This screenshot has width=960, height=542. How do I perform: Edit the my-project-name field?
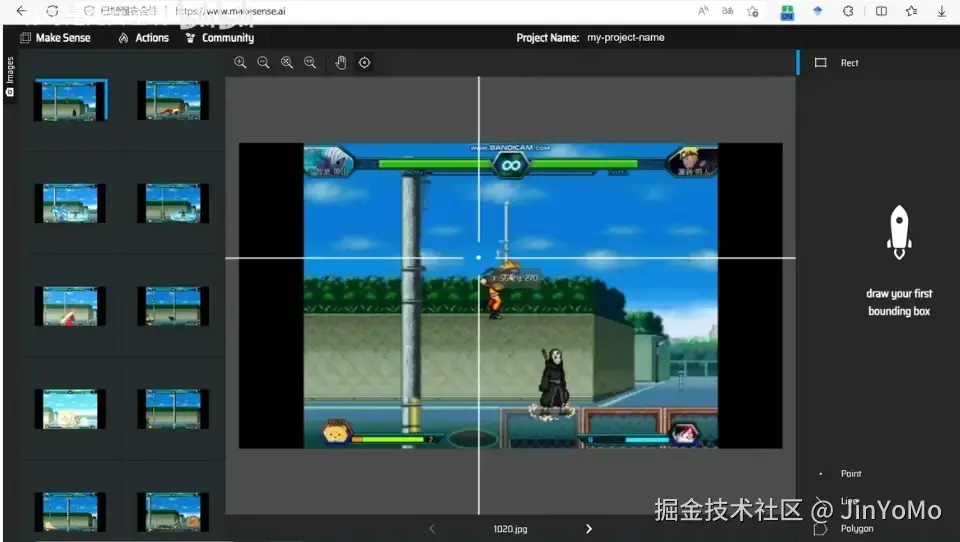[x=626, y=37]
